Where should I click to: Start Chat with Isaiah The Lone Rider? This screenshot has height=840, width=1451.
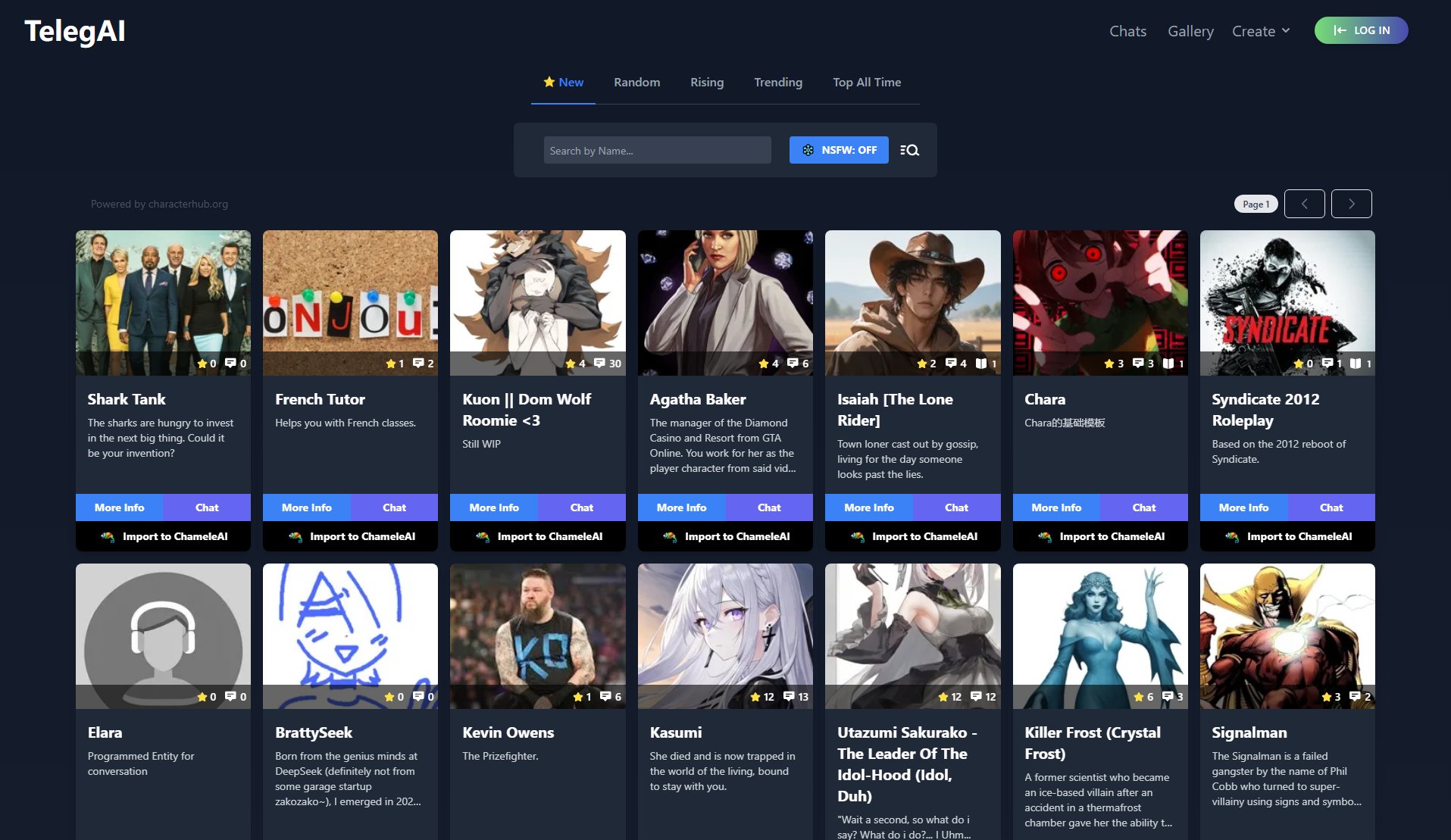[x=956, y=507]
